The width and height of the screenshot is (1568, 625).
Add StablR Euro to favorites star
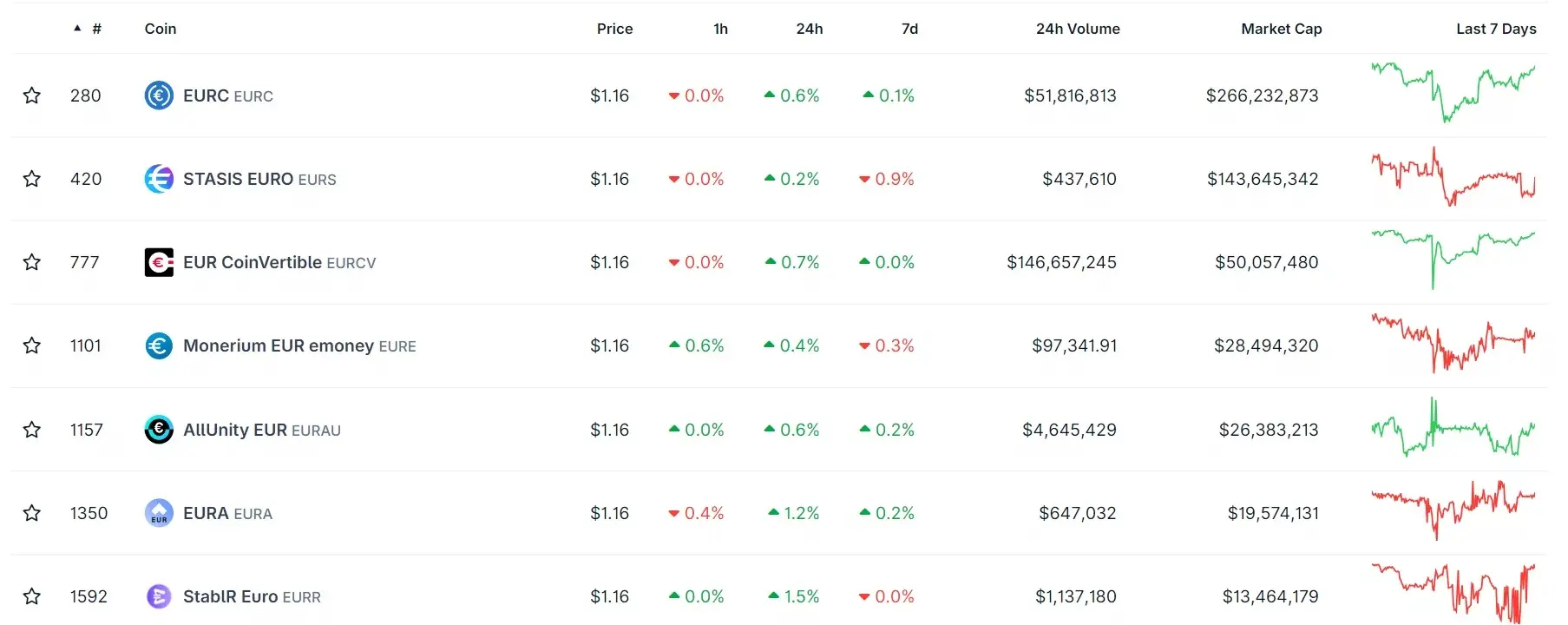(32, 596)
